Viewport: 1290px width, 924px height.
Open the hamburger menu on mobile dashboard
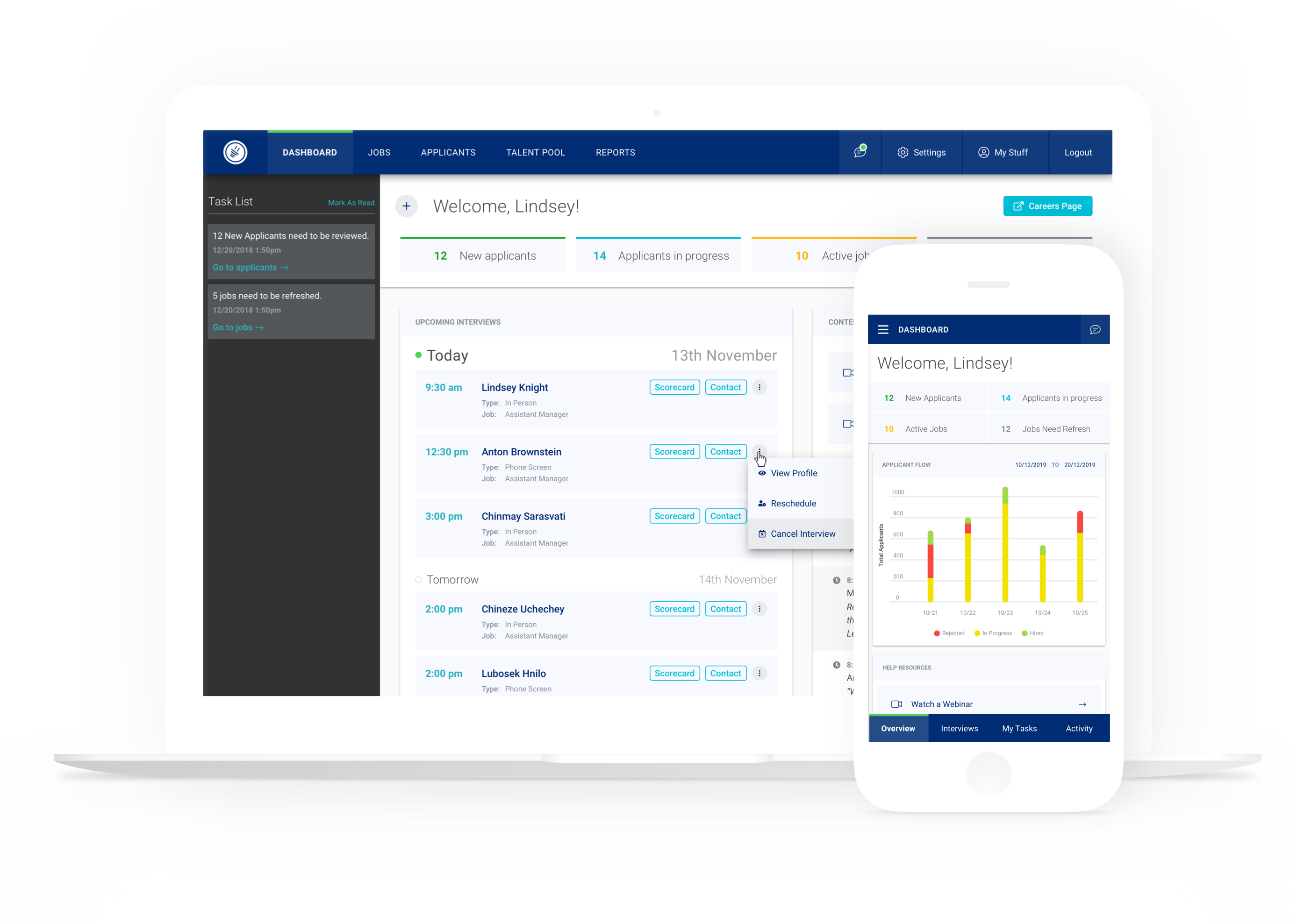click(883, 330)
